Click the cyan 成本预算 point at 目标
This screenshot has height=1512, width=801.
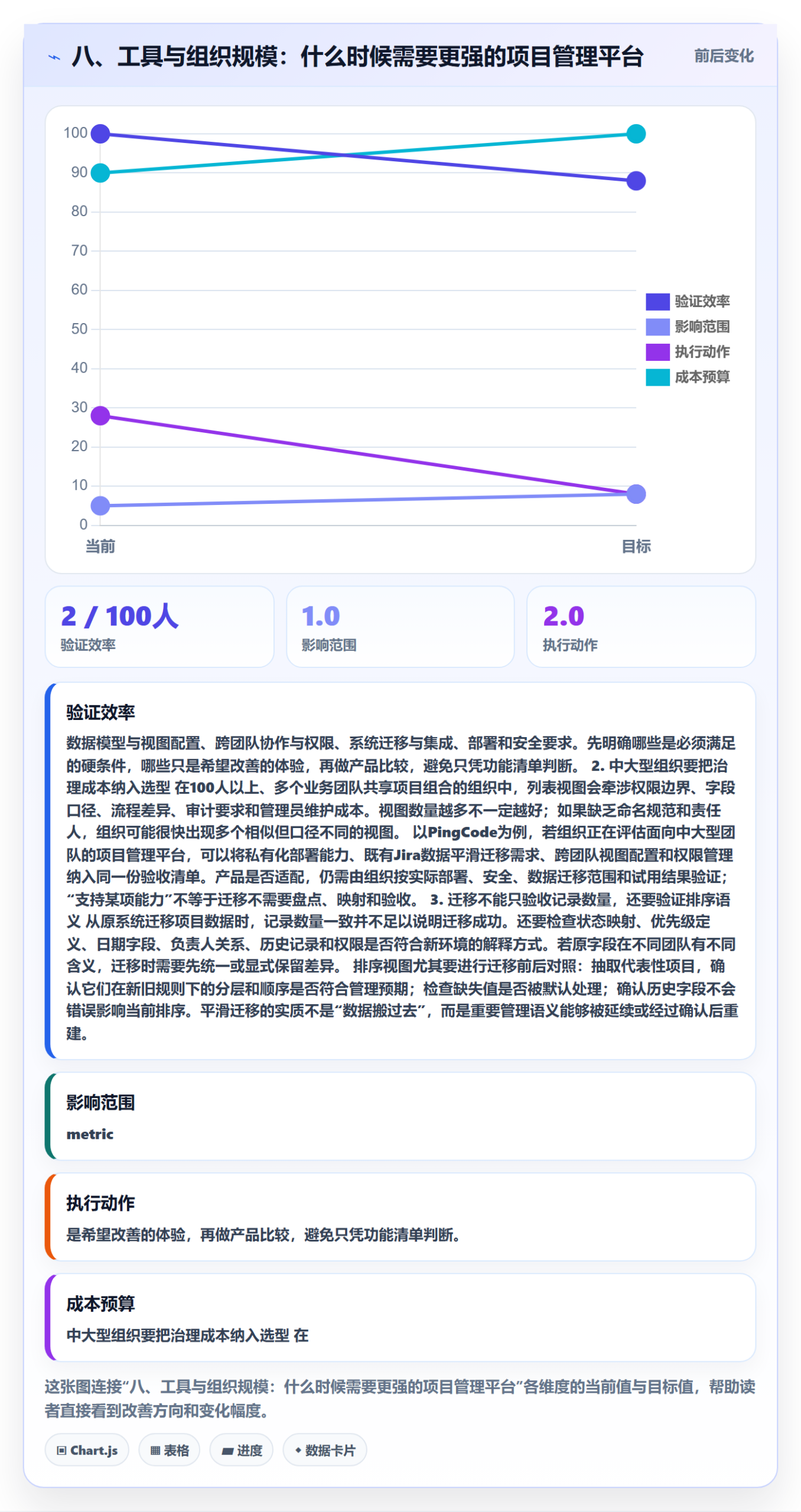(636, 133)
